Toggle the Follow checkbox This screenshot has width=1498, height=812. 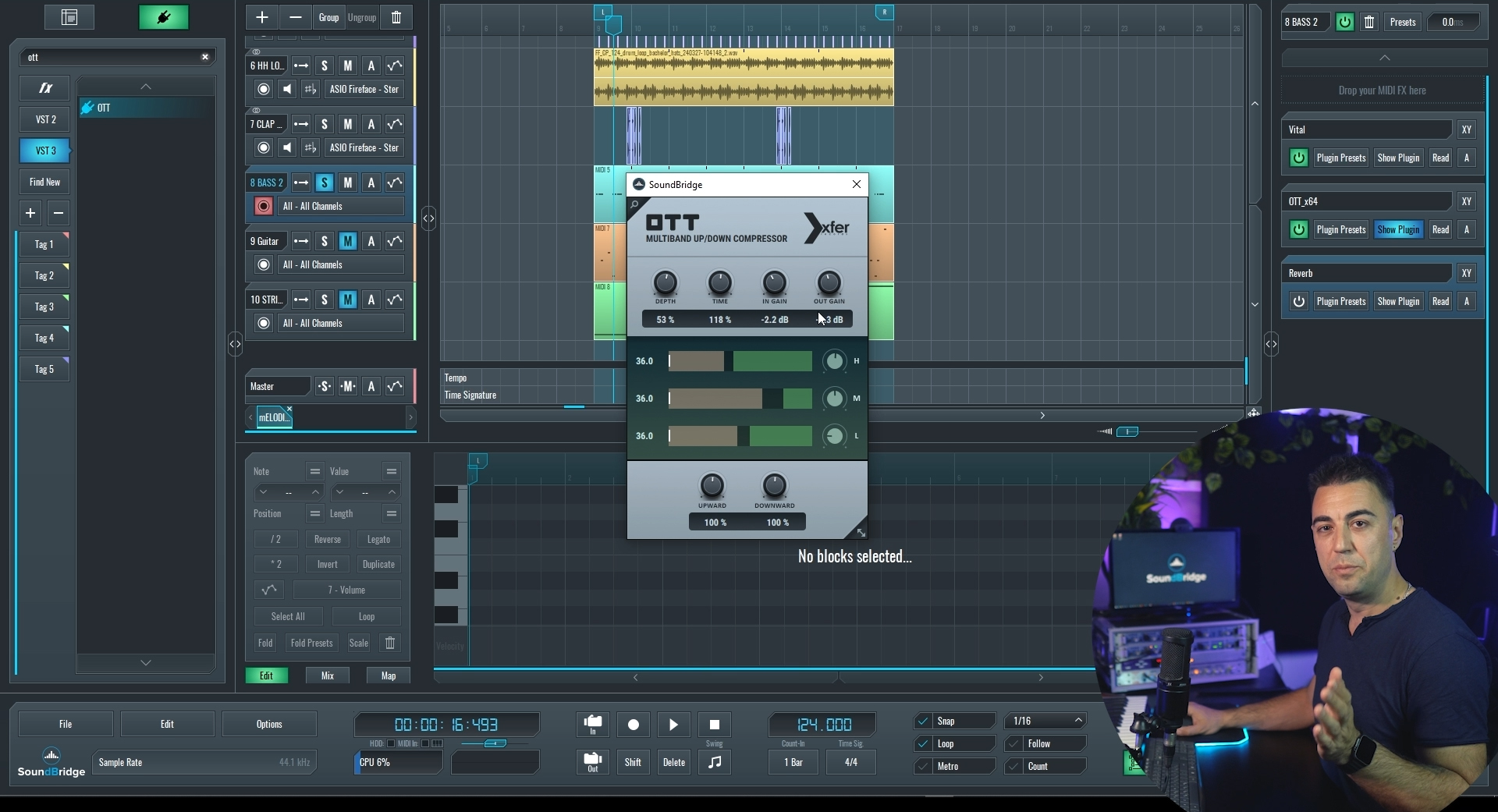(1013, 743)
